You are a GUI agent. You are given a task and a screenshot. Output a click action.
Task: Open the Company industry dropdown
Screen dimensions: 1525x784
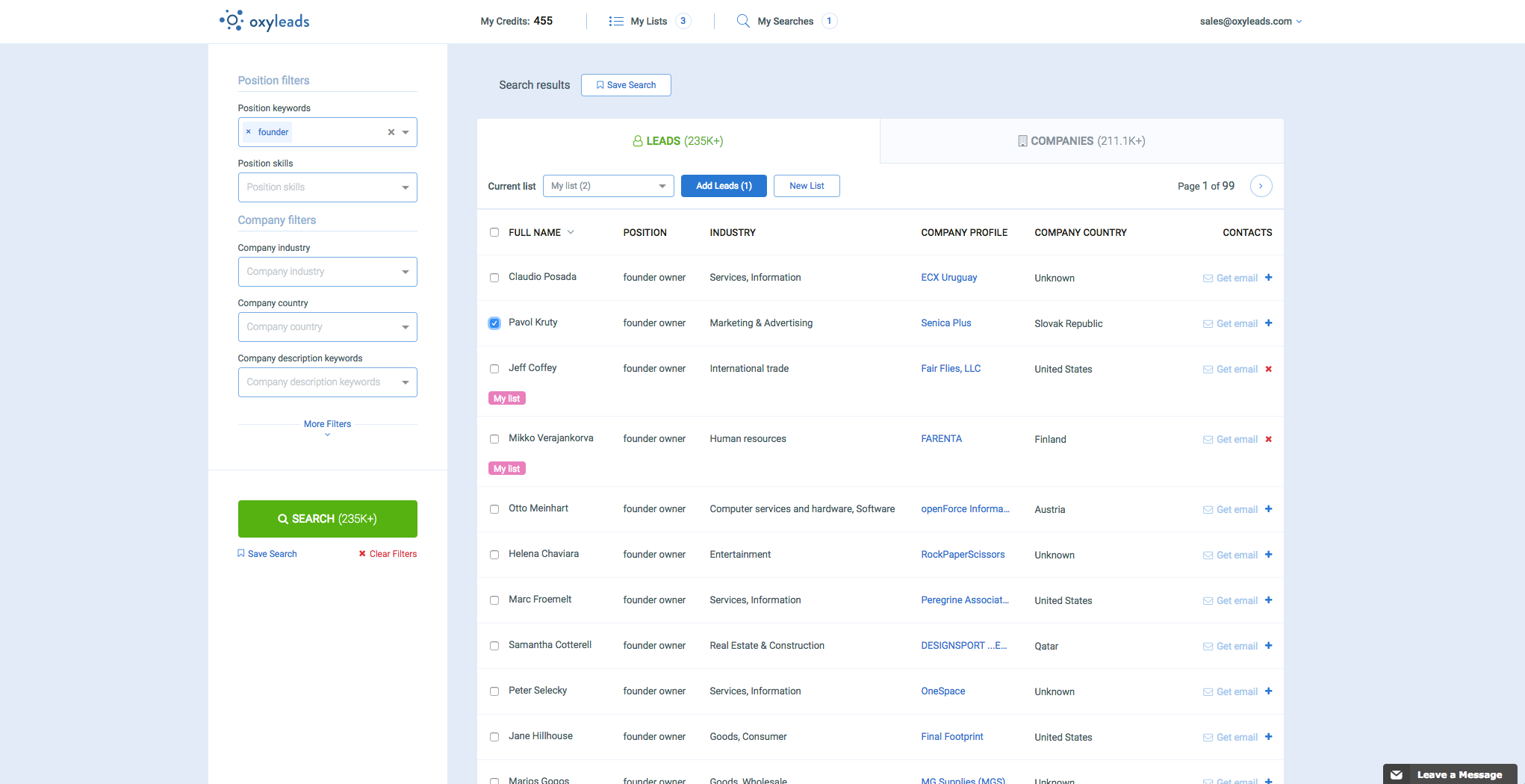[x=327, y=272]
